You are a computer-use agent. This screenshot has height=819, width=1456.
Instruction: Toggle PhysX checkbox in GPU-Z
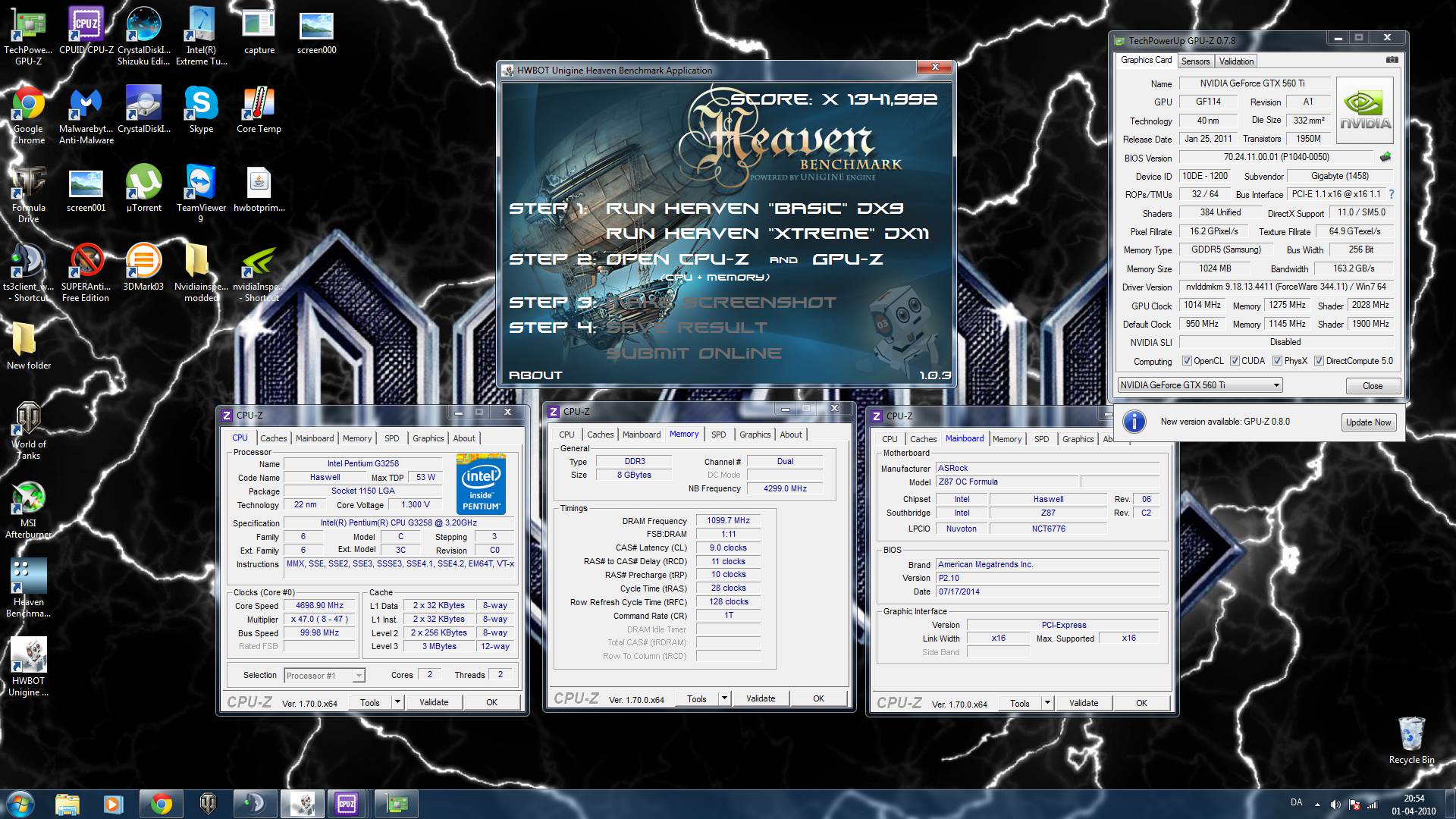[x=1277, y=361]
